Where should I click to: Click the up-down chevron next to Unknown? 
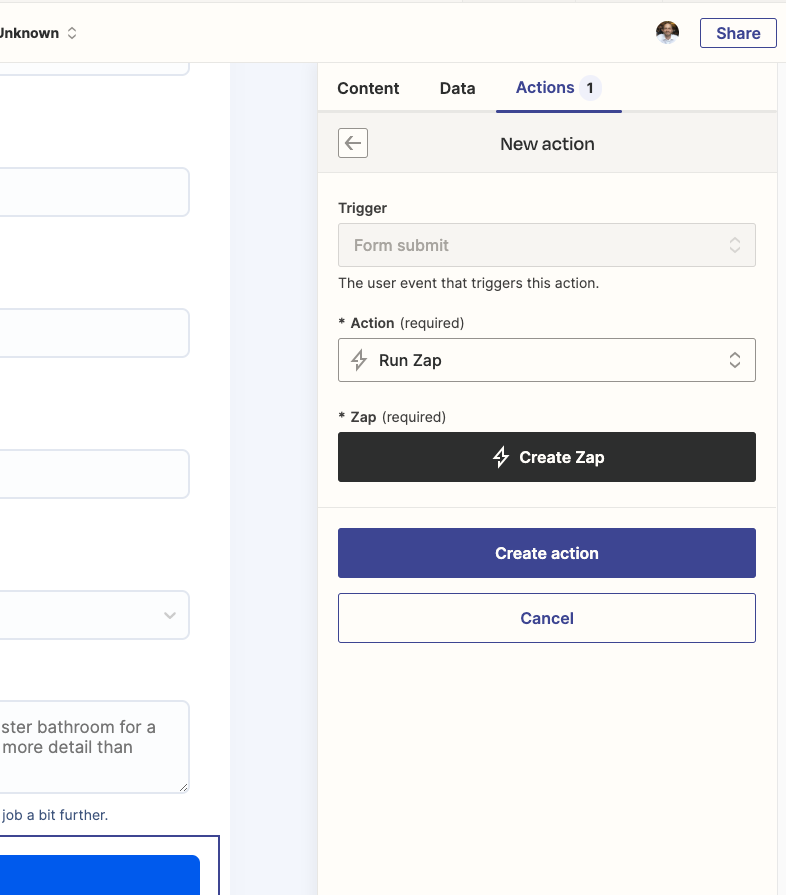(x=72, y=33)
